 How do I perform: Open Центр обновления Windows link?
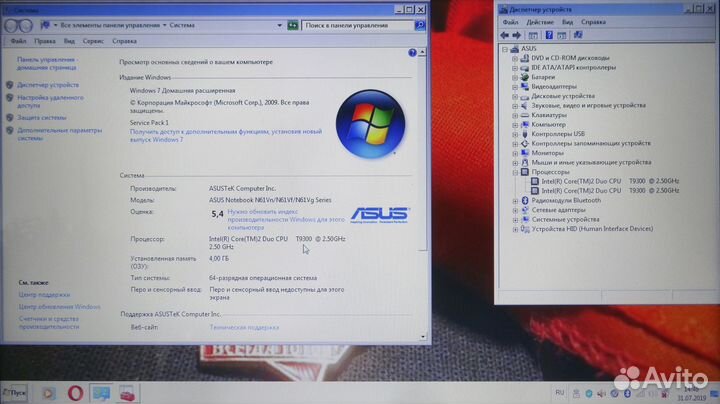tap(60, 307)
